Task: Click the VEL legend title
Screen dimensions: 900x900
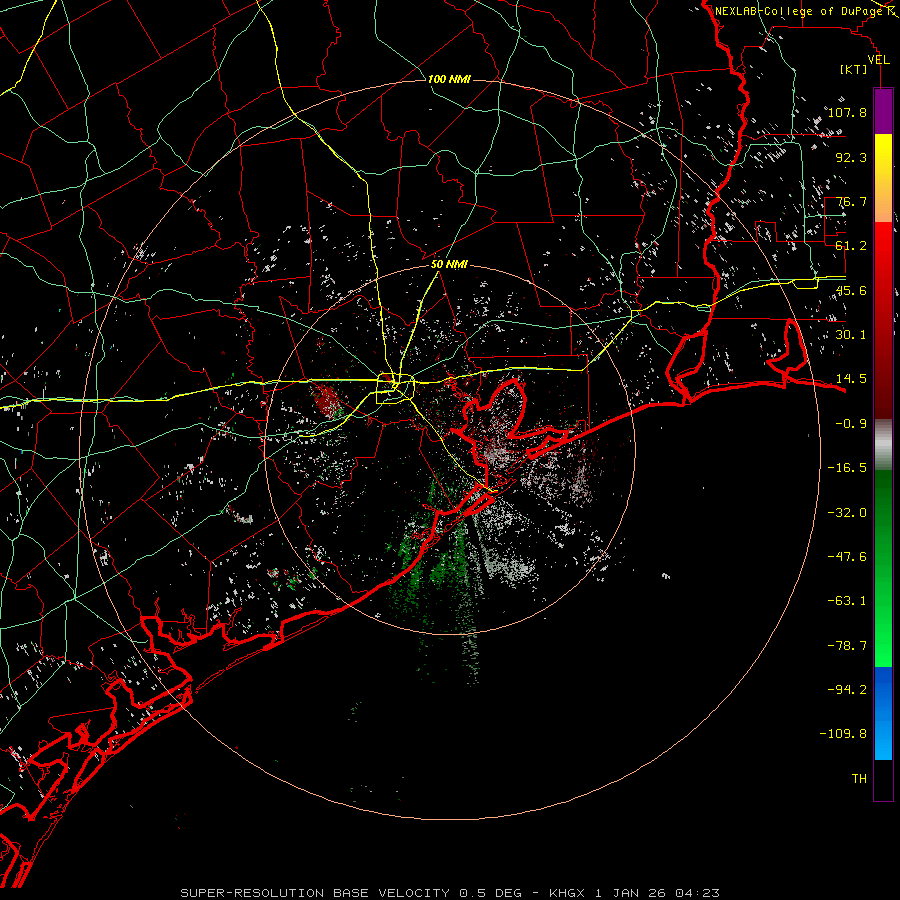Action: coord(879,60)
